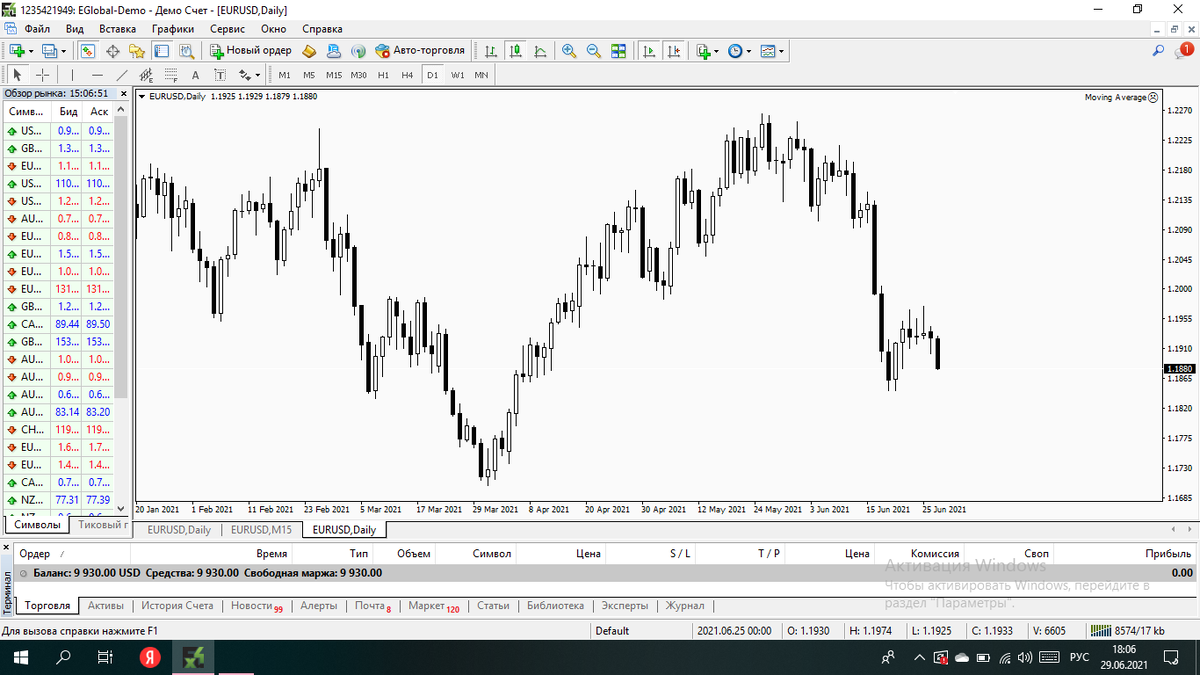Open the Графики menu
Viewport: 1200px width, 675px height.
(x=173, y=29)
